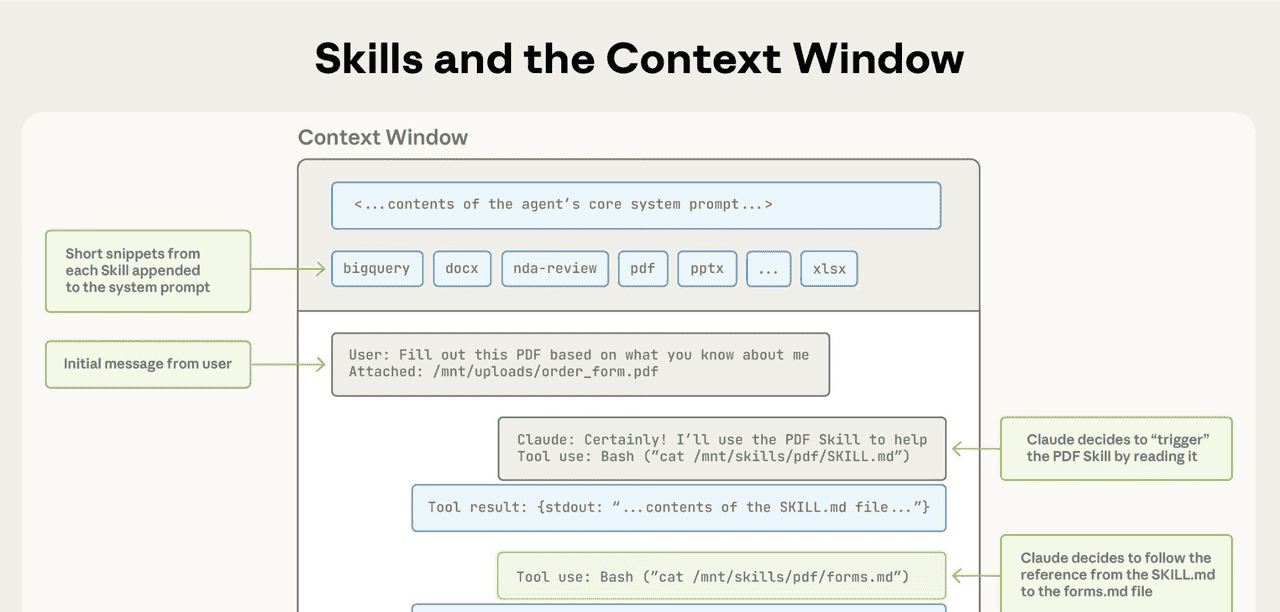Click the SKILL.md tool result box
1280x612 pixels.
(x=678, y=508)
